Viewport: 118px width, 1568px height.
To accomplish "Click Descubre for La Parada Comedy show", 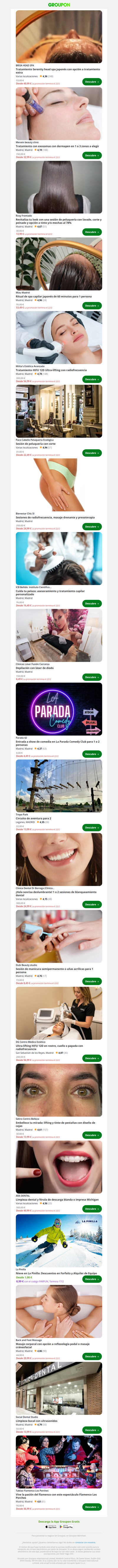I will 92,754.
